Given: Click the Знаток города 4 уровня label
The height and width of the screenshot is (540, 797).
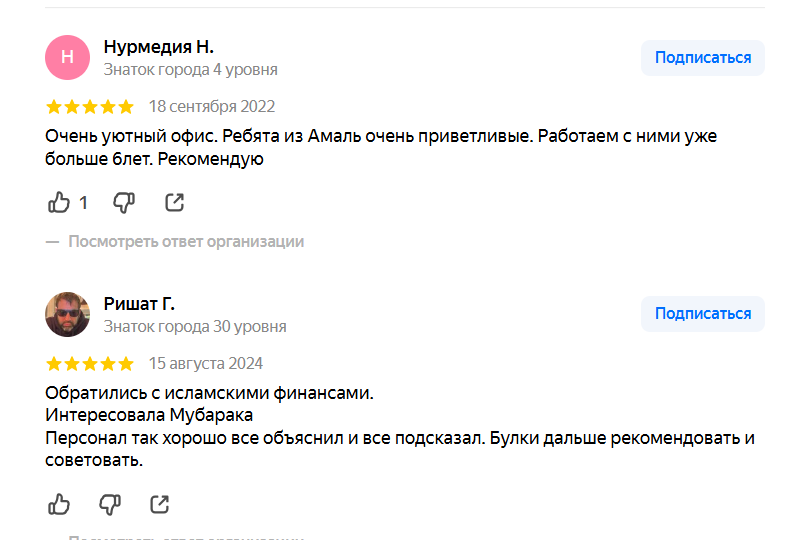Looking at the screenshot, I should tap(190, 70).
